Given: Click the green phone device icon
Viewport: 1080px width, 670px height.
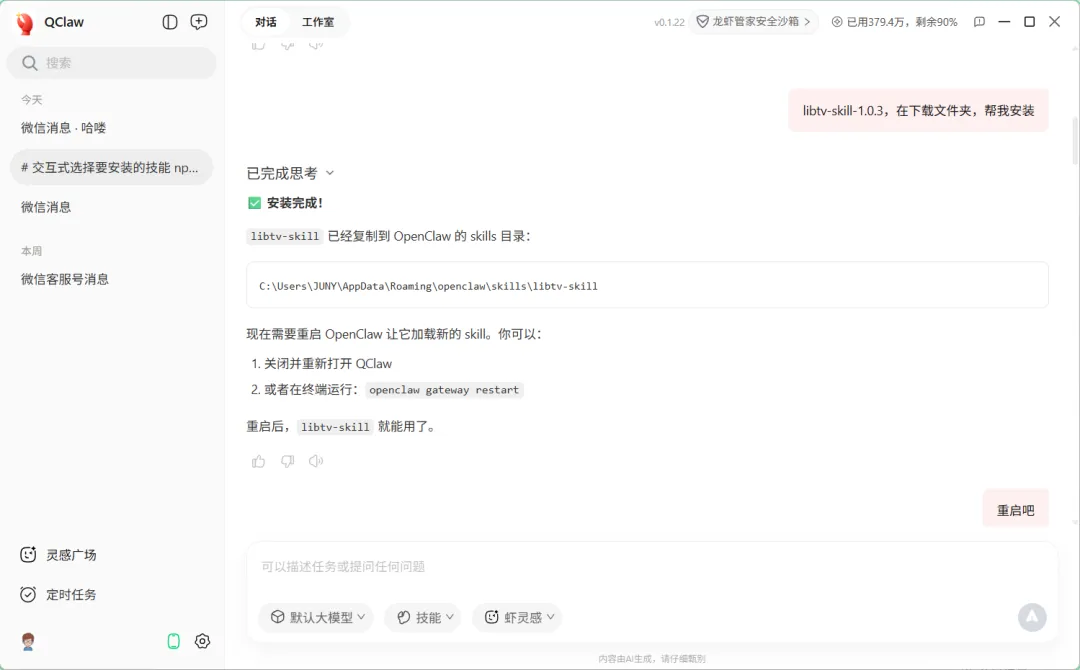Looking at the screenshot, I should [174, 642].
